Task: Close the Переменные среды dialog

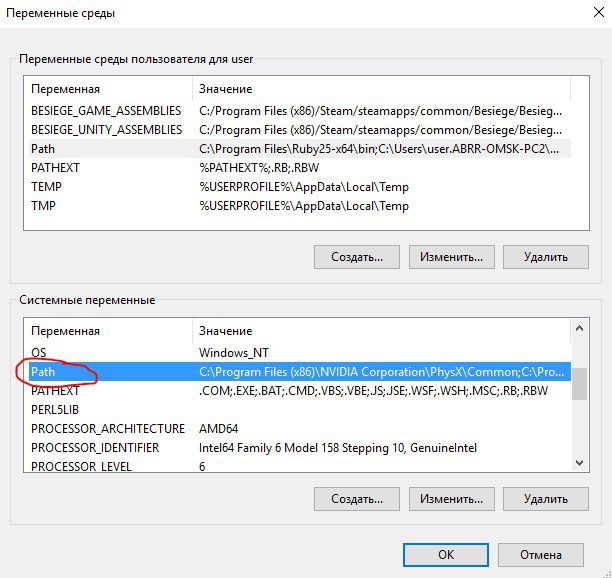Action: [x=599, y=12]
